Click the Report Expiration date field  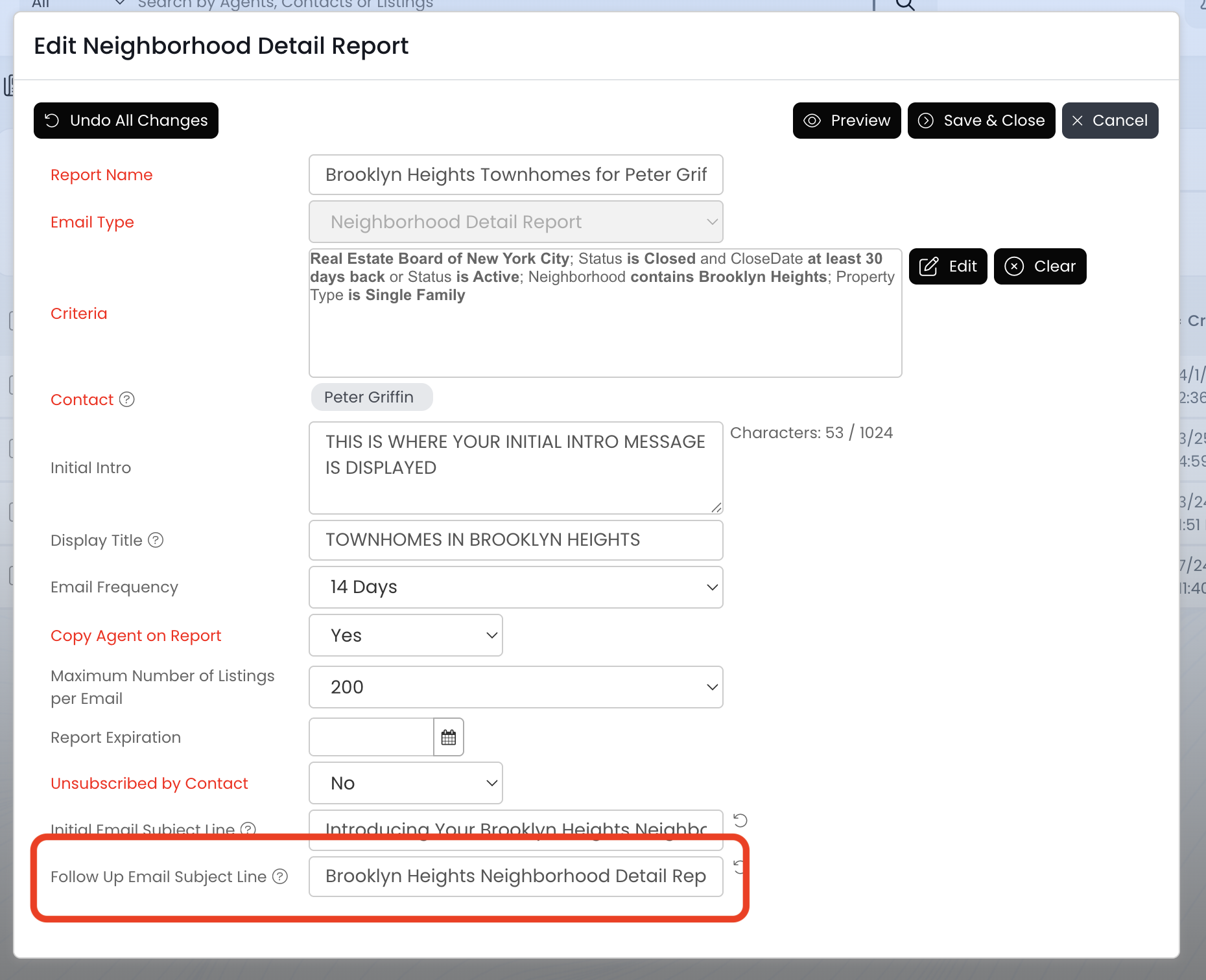tap(372, 737)
